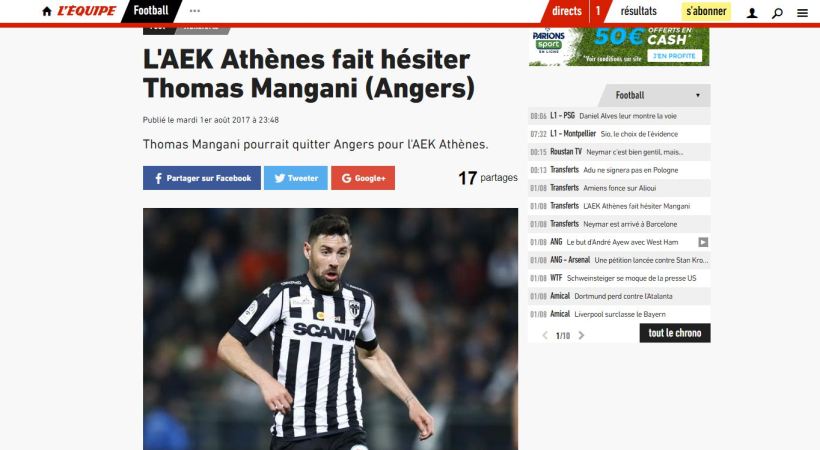Open the tout le chrono button
820x450 pixels.
coord(675,333)
